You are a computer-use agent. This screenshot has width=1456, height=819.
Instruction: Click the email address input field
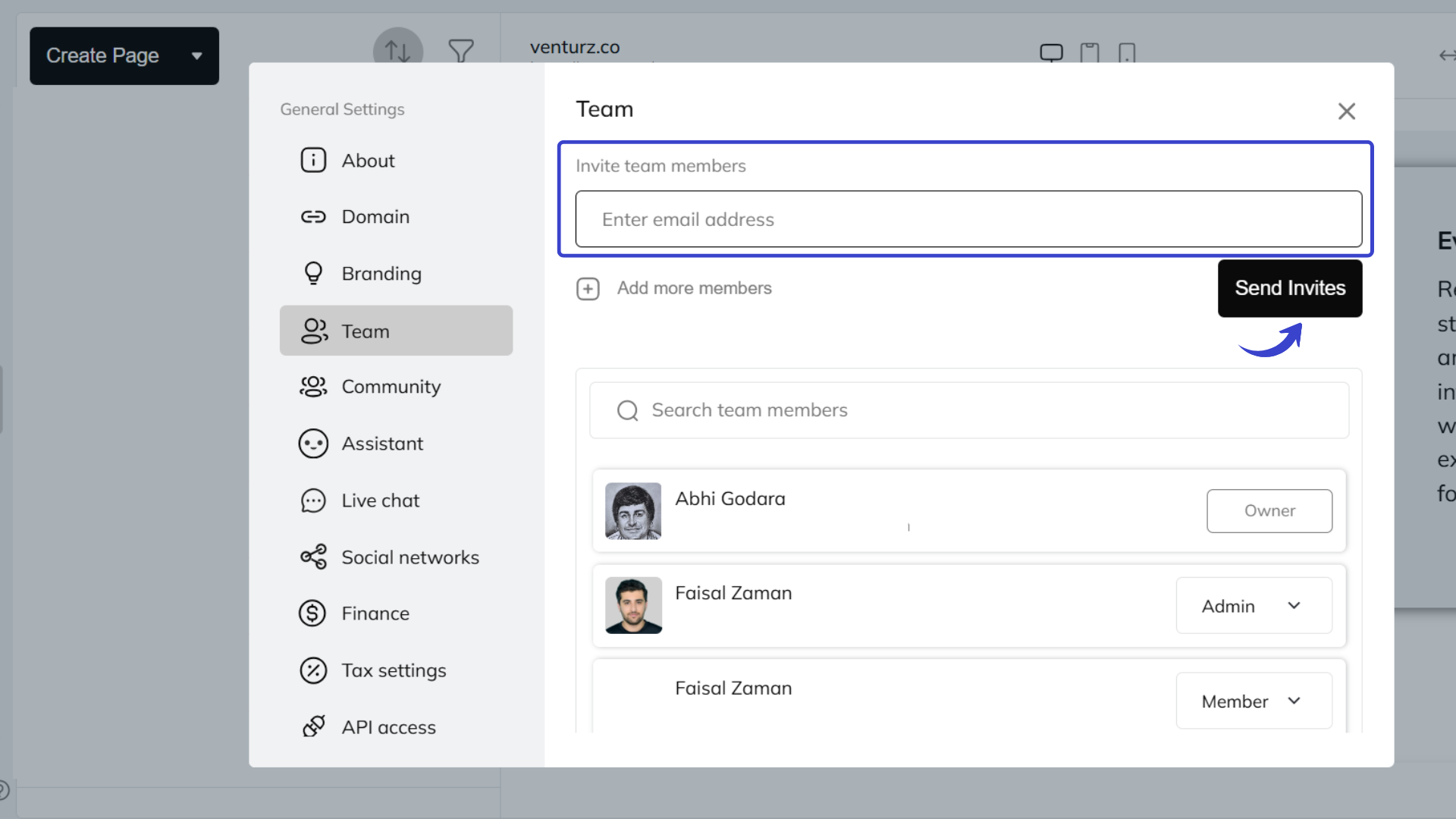[x=968, y=219]
